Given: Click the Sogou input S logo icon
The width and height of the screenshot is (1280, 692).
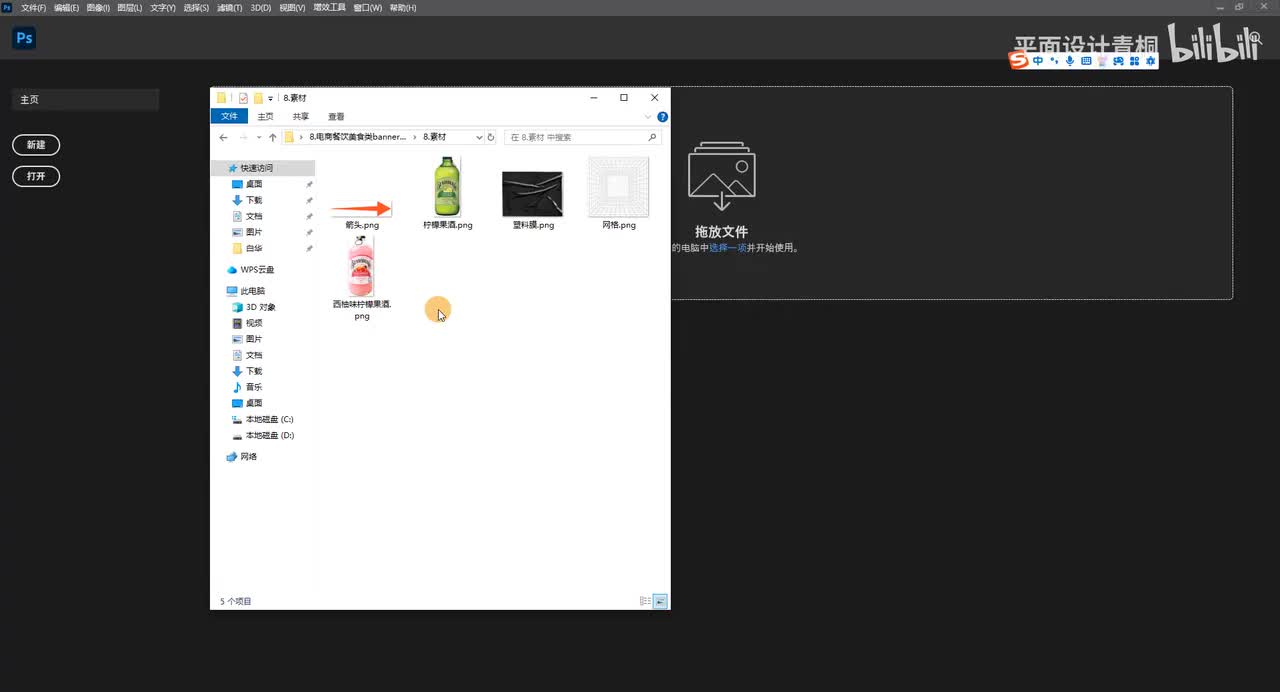Looking at the screenshot, I should 1019,61.
